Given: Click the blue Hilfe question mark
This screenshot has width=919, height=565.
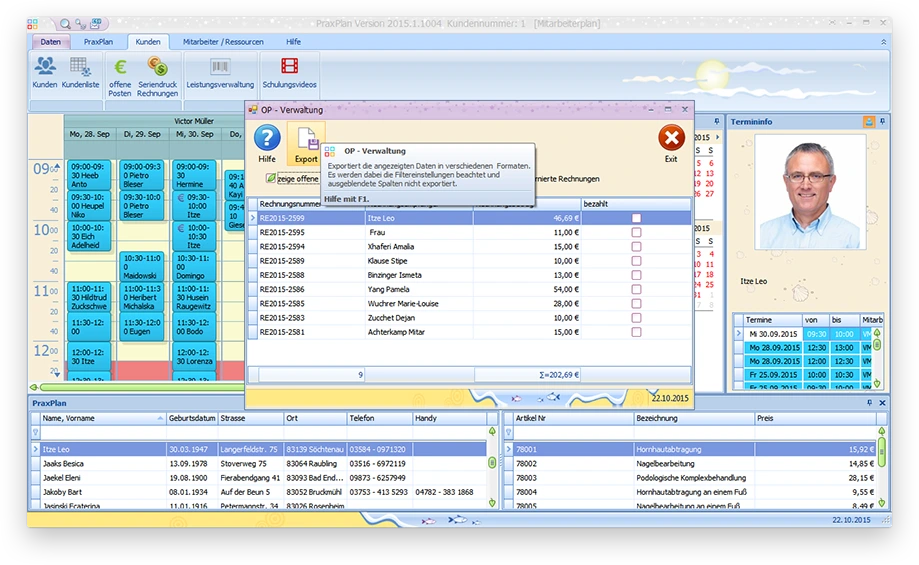Looking at the screenshot, I should 267,138.
